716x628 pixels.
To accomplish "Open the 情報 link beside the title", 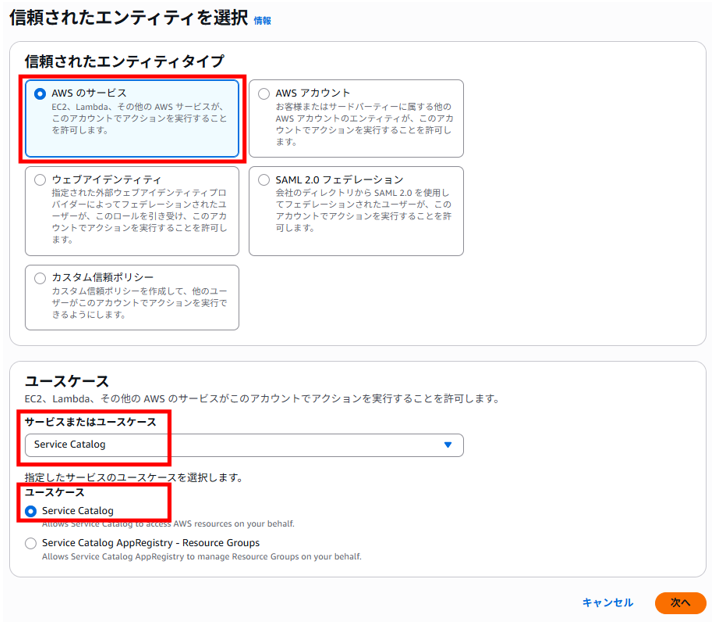I will pos(263,21).
